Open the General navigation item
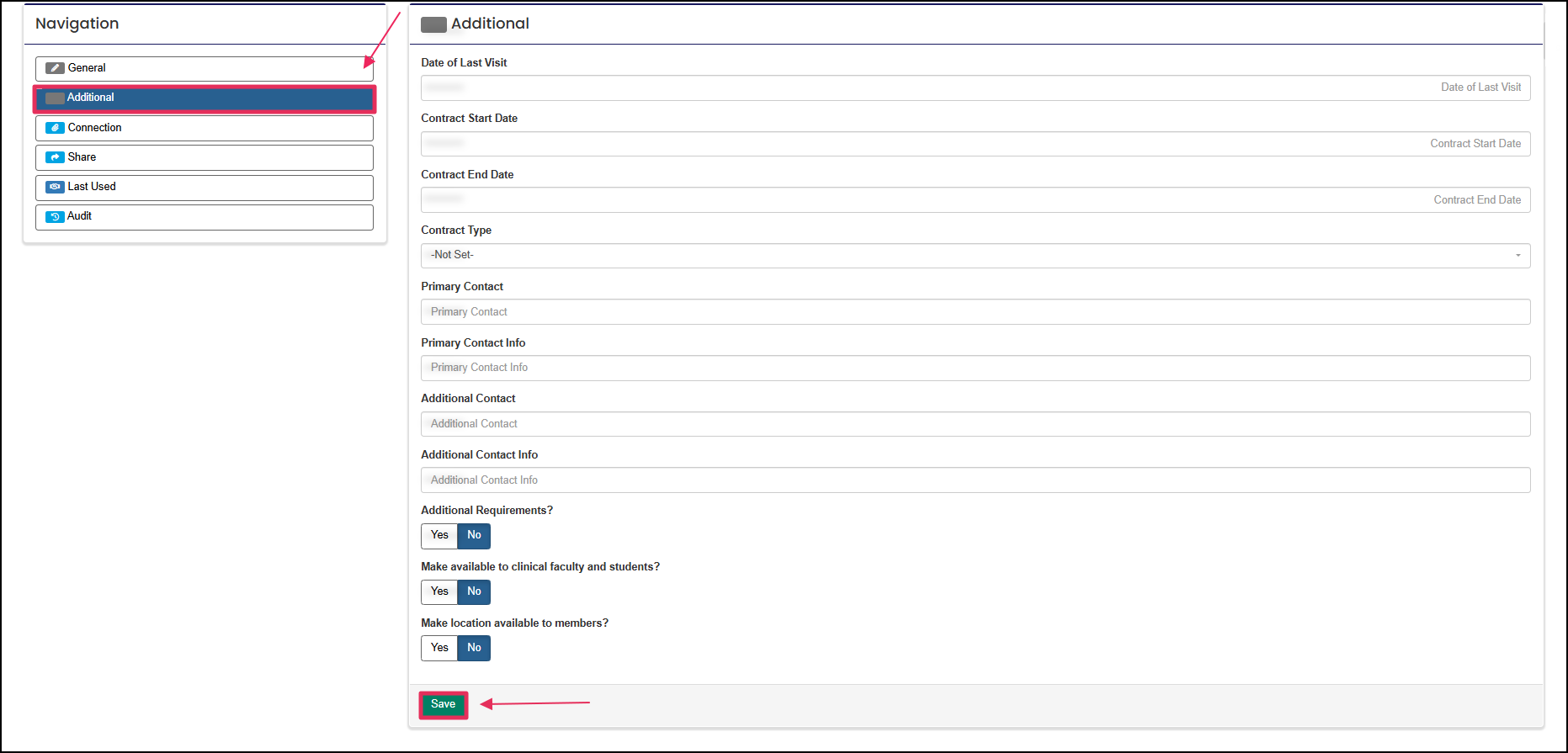 205,68
